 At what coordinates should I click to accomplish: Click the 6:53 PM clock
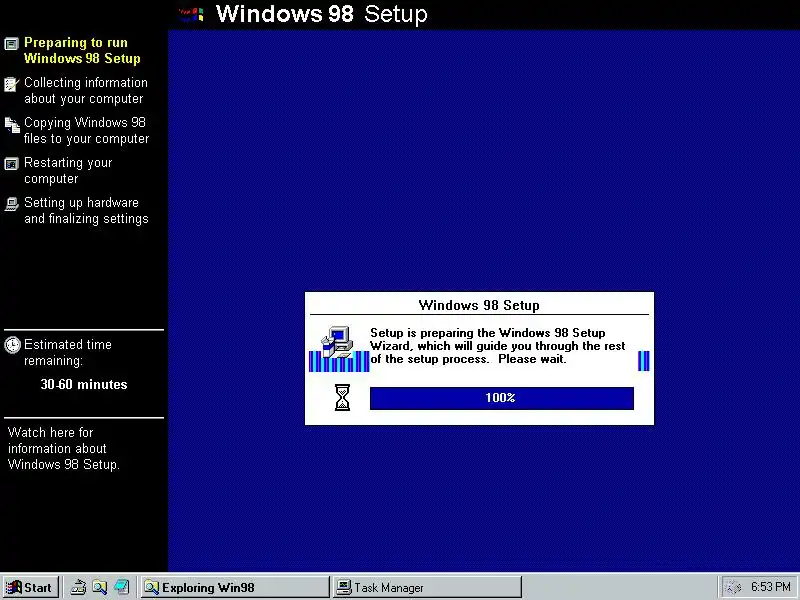point(770,587)
